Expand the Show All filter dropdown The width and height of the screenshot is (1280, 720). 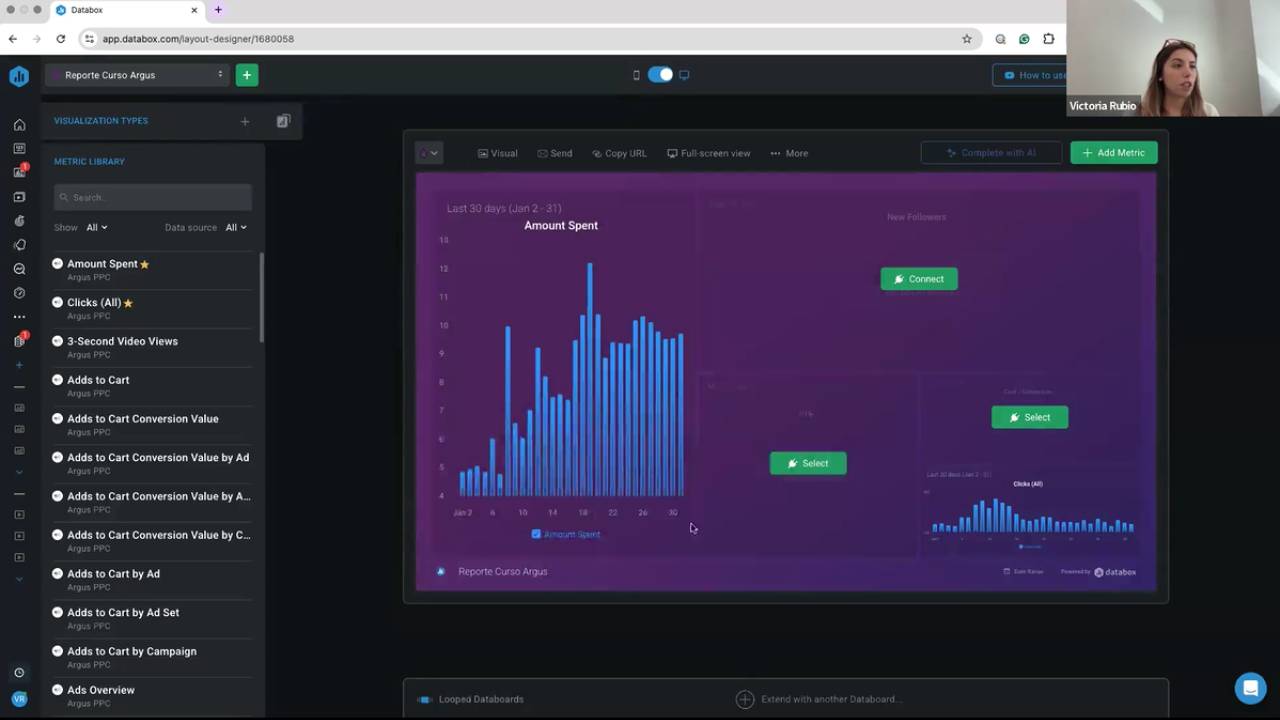[x=97, y=227]
